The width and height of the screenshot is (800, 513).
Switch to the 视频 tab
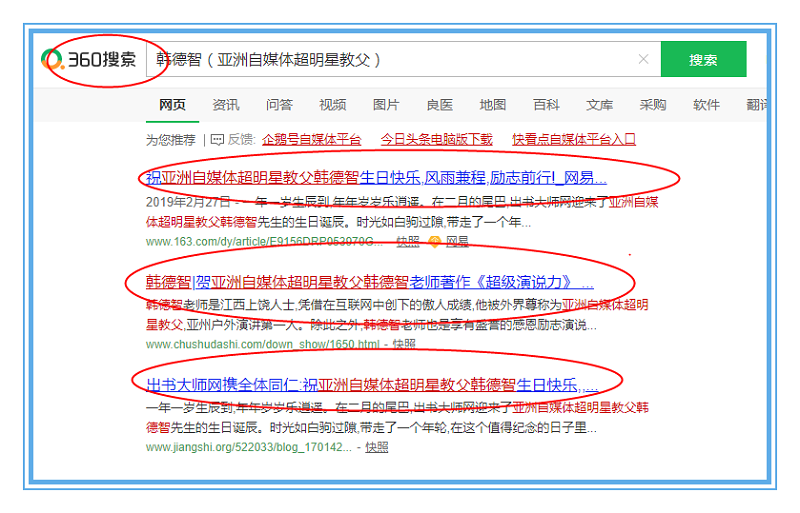click(x=333, y=105)
